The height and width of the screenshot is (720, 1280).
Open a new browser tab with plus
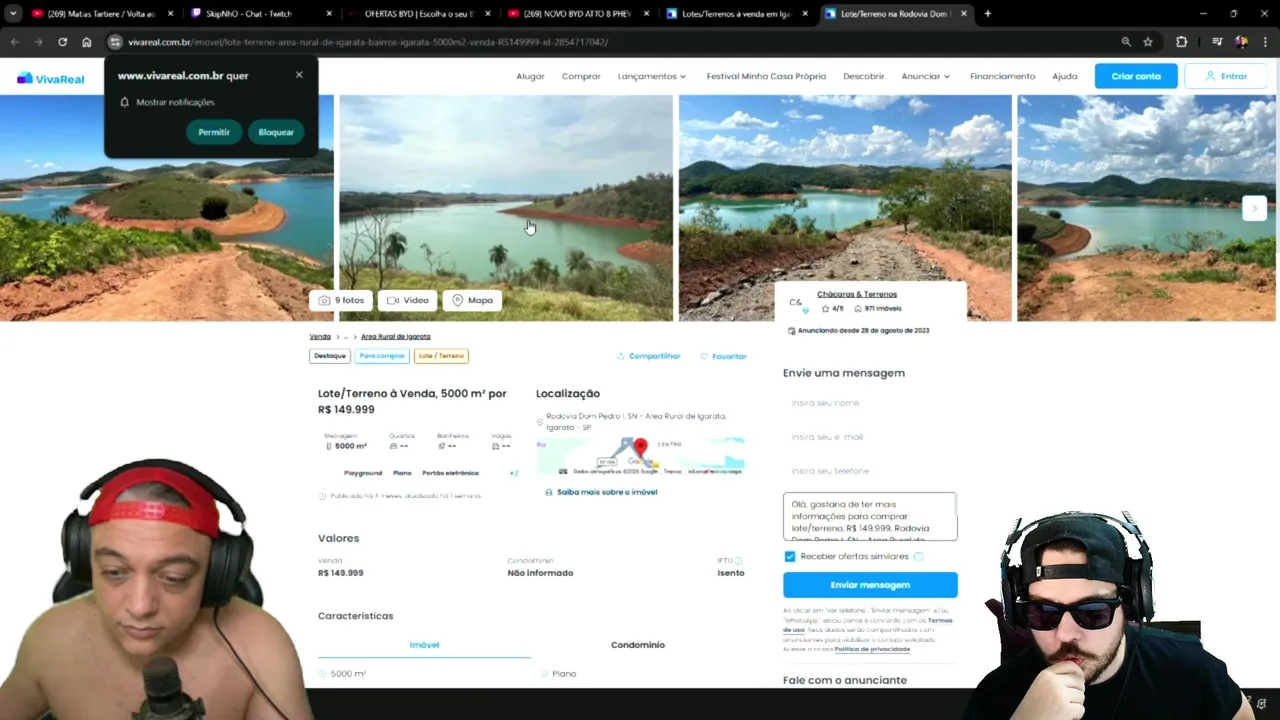pyautogui.click(x=988, y=14)
